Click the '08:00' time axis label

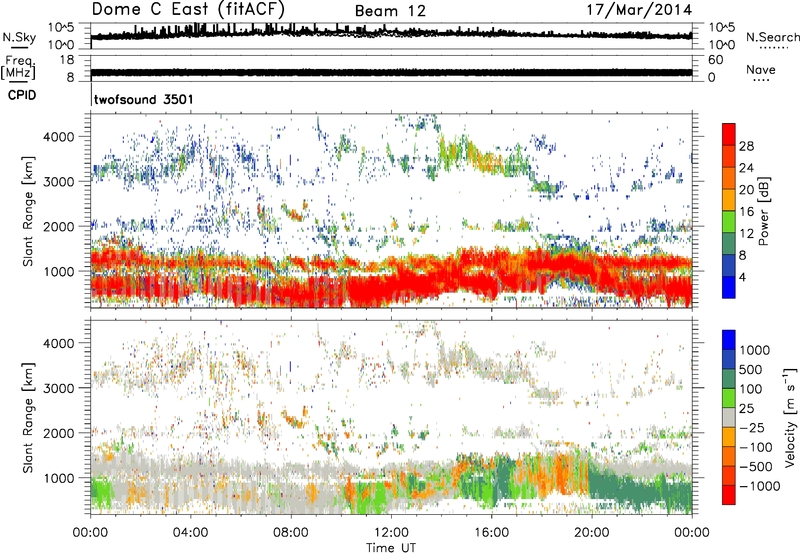pyautogui.click(x=291, y=533)
